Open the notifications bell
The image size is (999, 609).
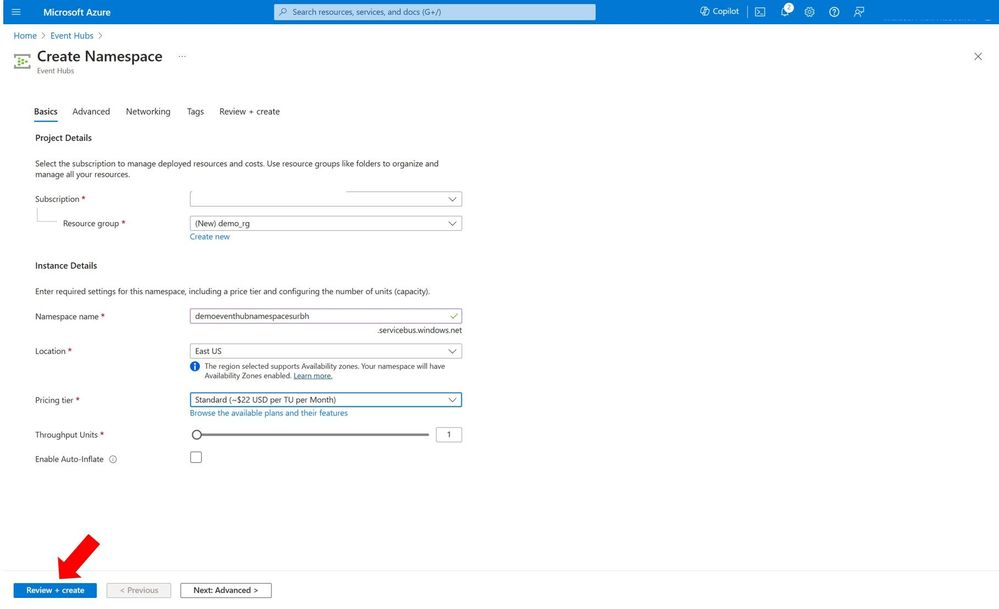tap(786, 11)
